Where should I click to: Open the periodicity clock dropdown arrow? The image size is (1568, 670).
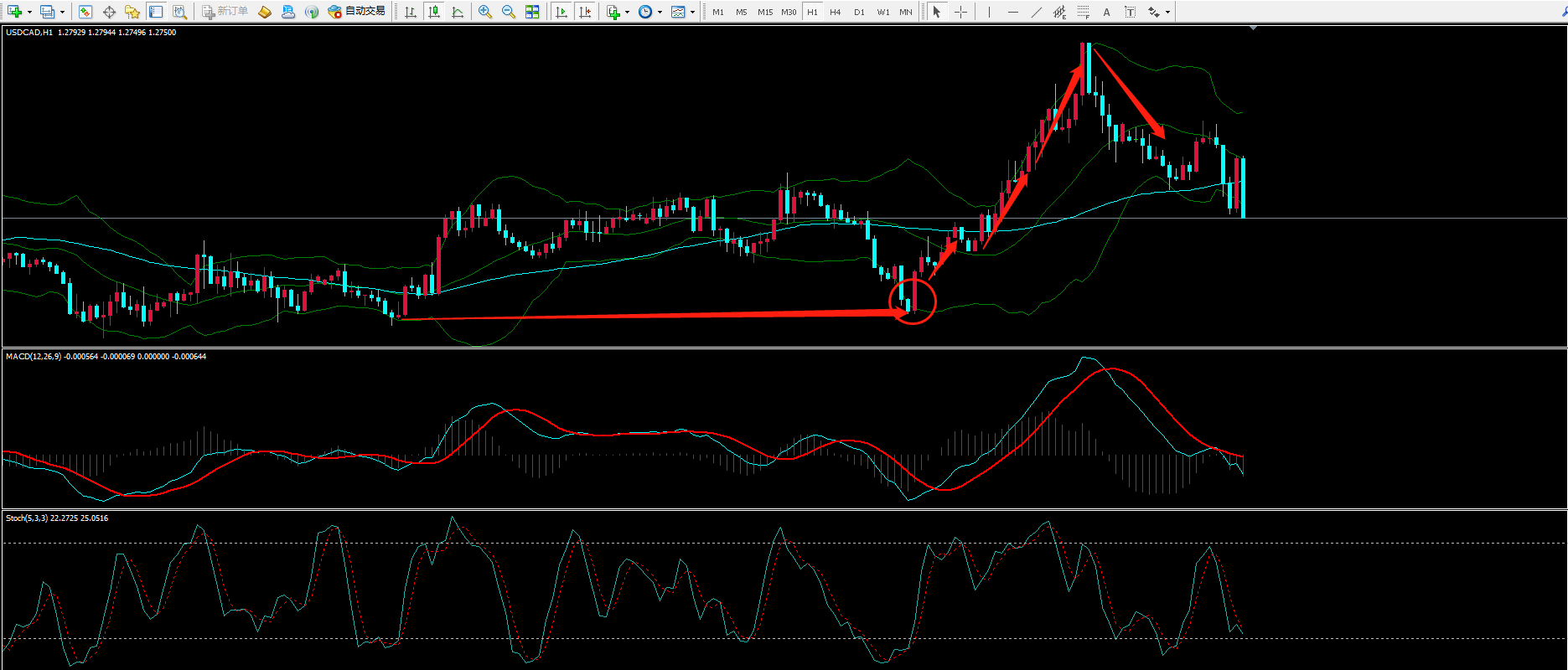tap(660, 12)
